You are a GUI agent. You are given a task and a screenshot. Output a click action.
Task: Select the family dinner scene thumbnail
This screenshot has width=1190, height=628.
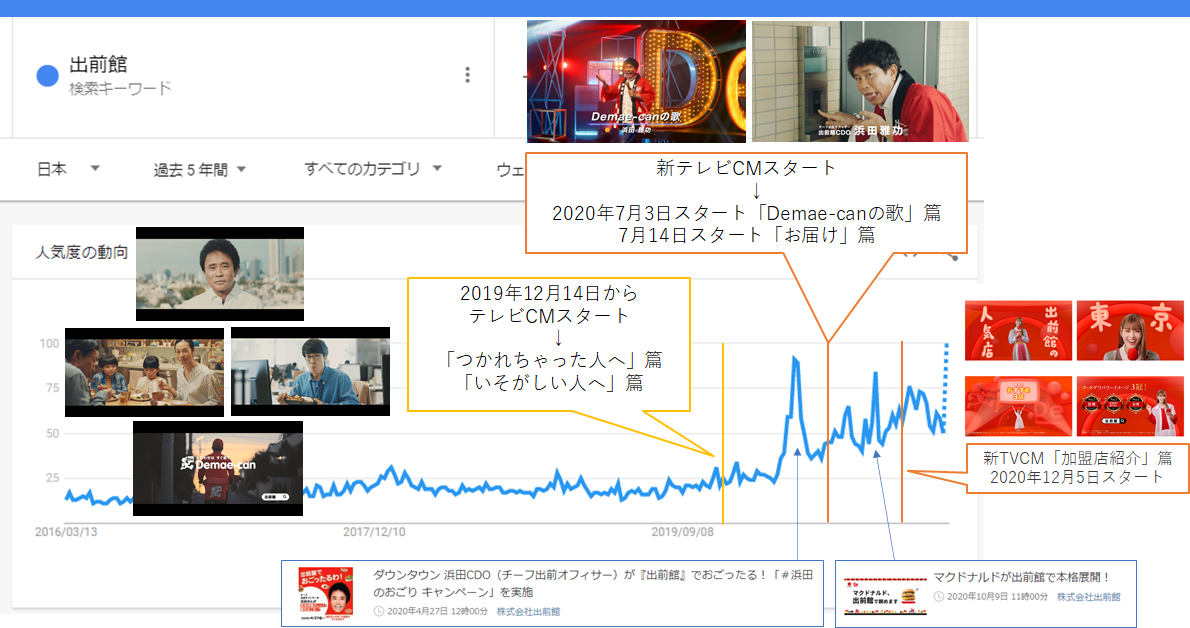tap(144, 372)
